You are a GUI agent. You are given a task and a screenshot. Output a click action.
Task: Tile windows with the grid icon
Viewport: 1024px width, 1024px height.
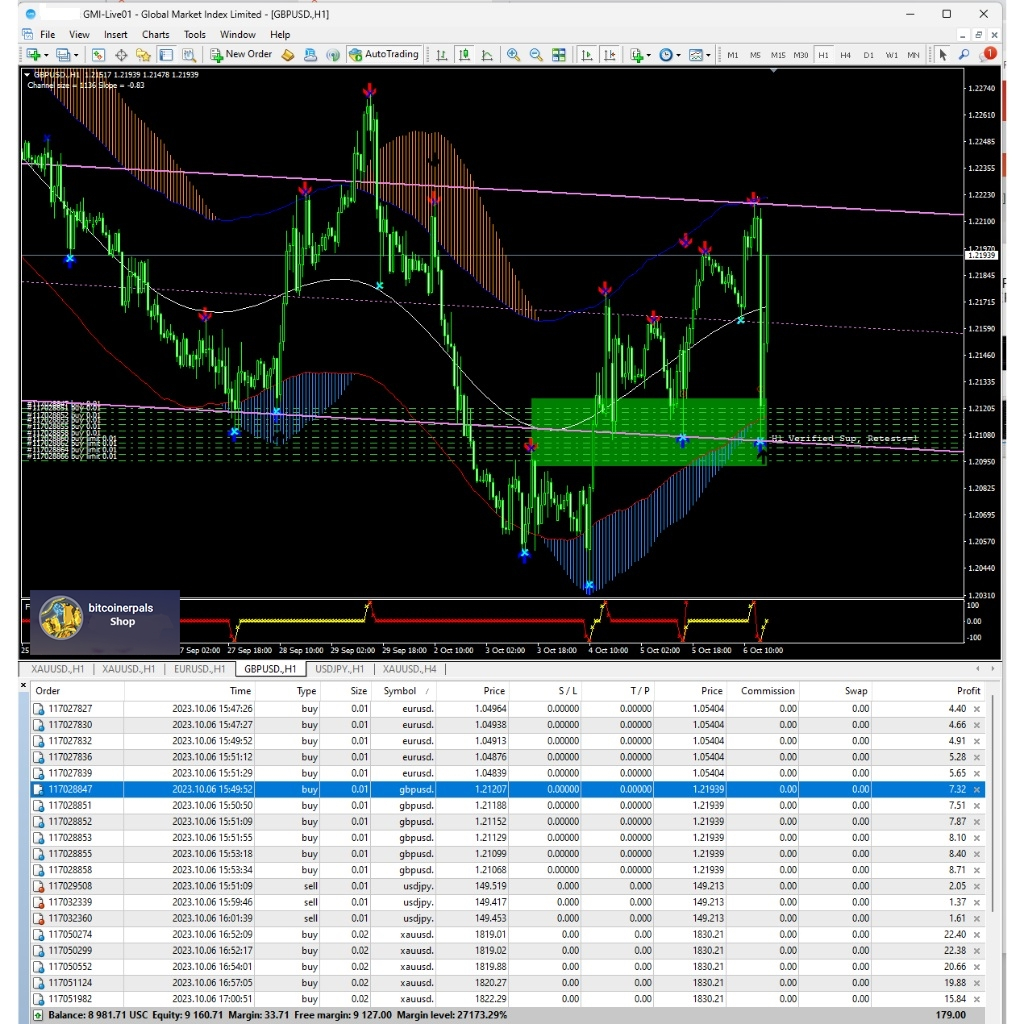(x=559, y=55)
